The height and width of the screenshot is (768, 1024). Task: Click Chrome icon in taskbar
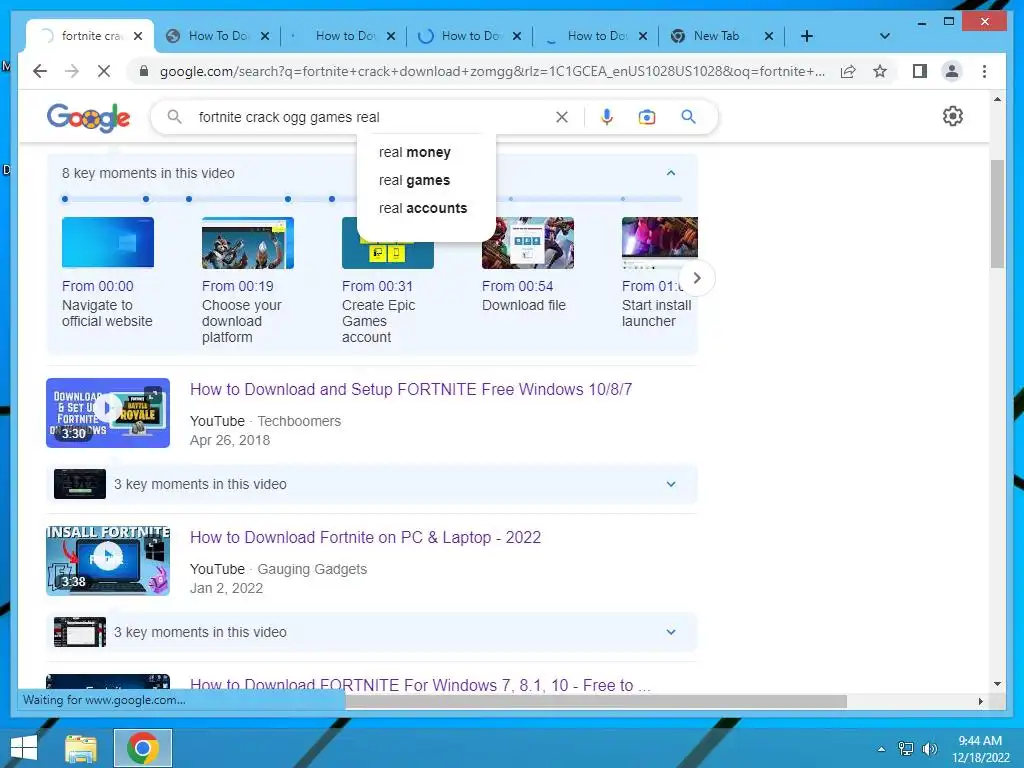(x=143, y=748)
